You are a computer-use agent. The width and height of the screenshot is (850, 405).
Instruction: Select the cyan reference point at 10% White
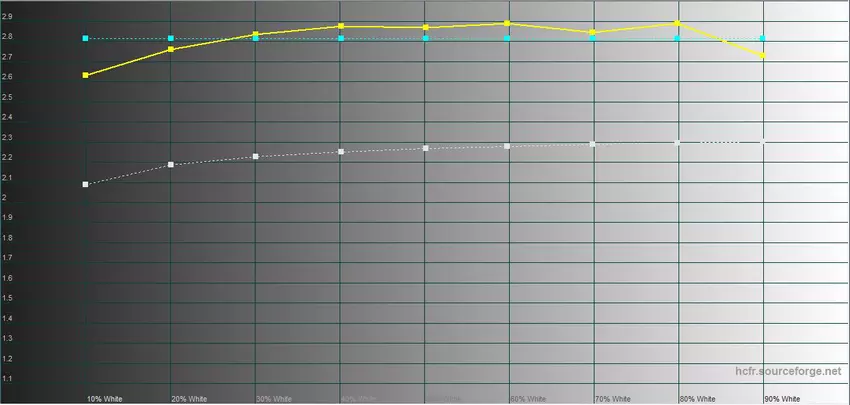click(86, 39)
